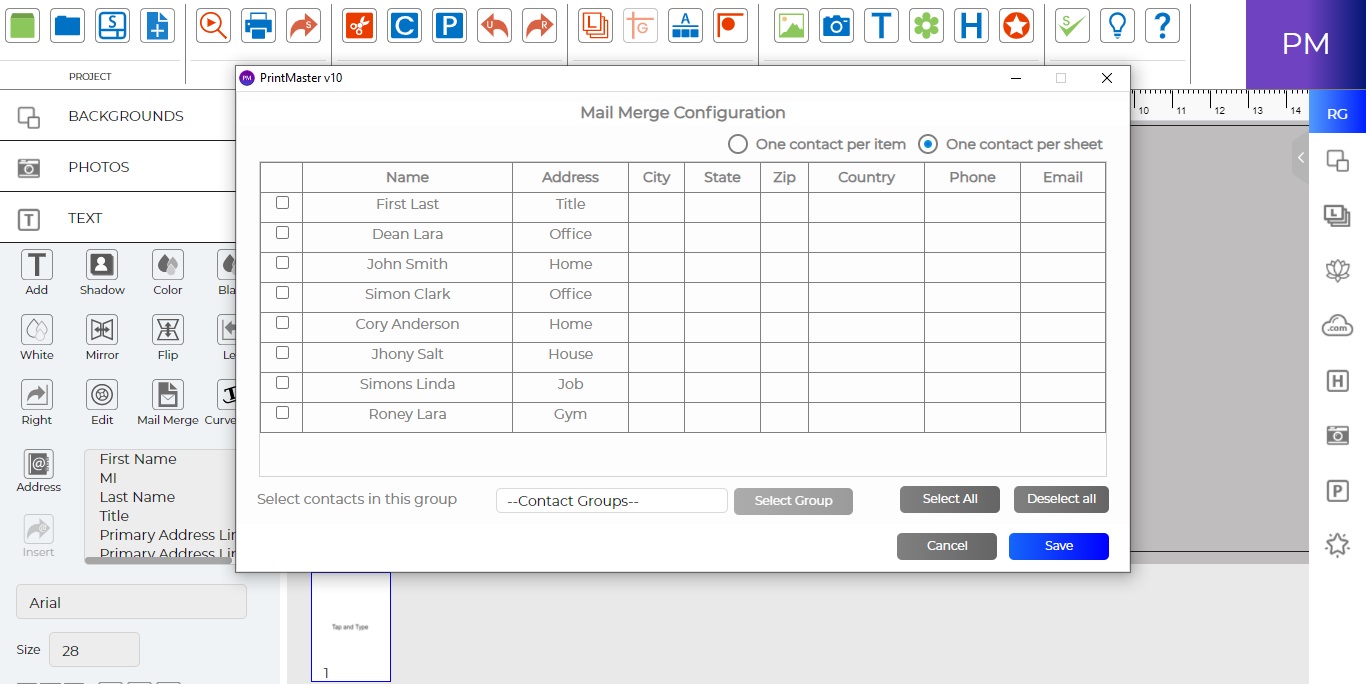
Task: Click the printer icon
Action: click(x=258, y=26)
